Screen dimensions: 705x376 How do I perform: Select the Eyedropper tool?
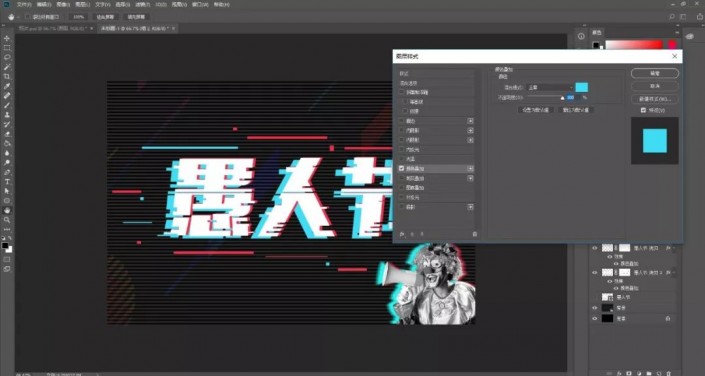click(7, 86)
